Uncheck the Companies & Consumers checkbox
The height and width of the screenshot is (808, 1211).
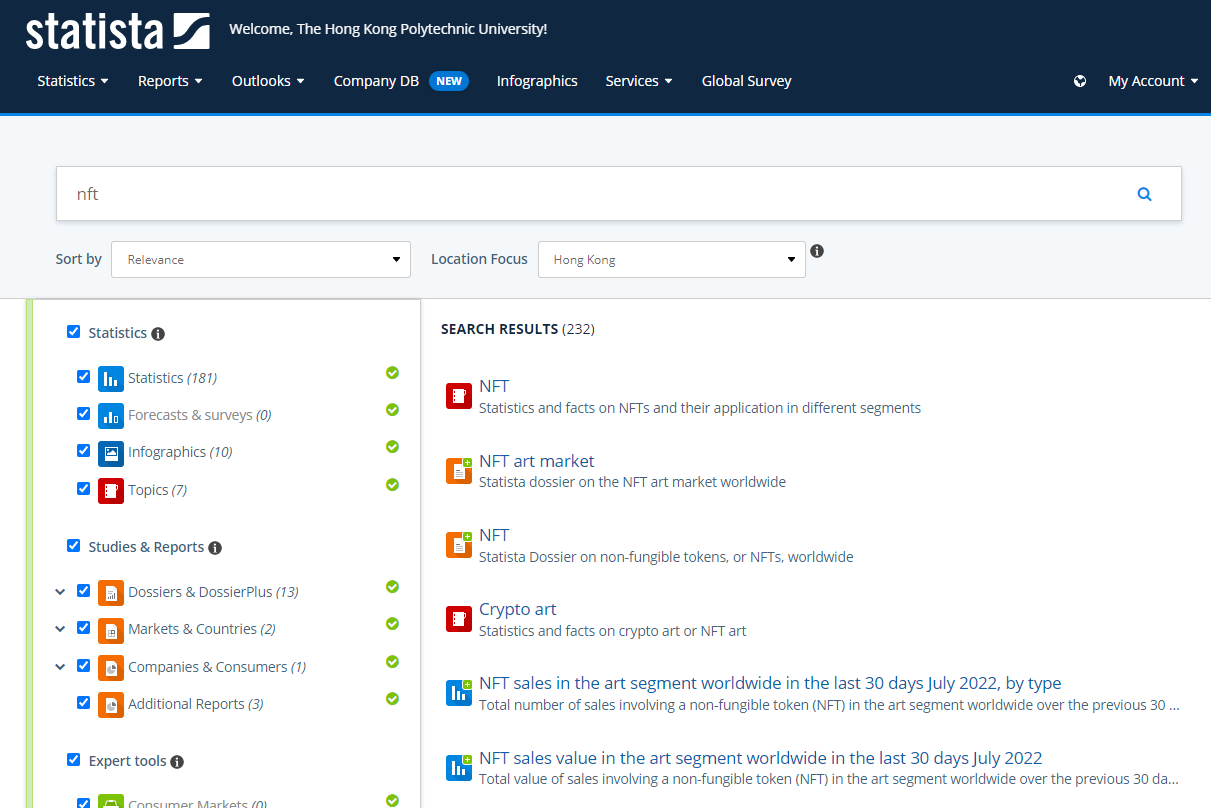click(83, 666)
